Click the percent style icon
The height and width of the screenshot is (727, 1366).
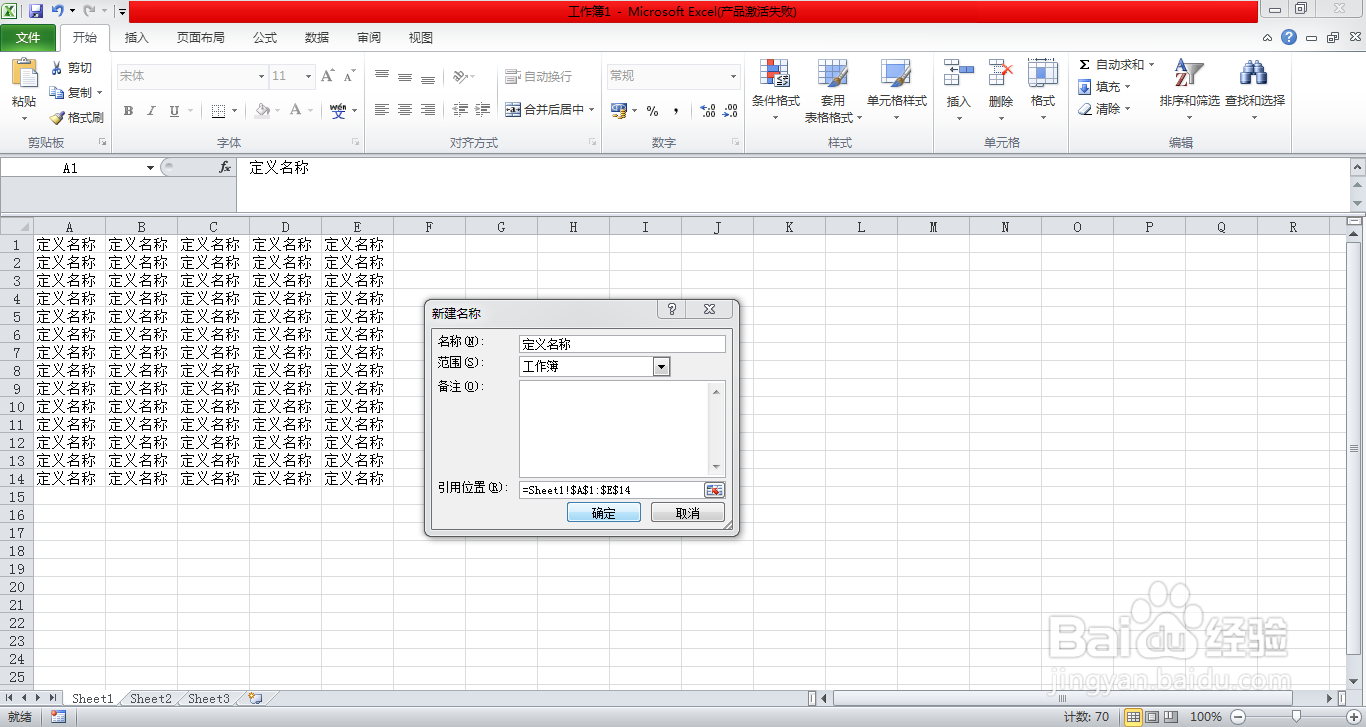(x=652, y=111)
